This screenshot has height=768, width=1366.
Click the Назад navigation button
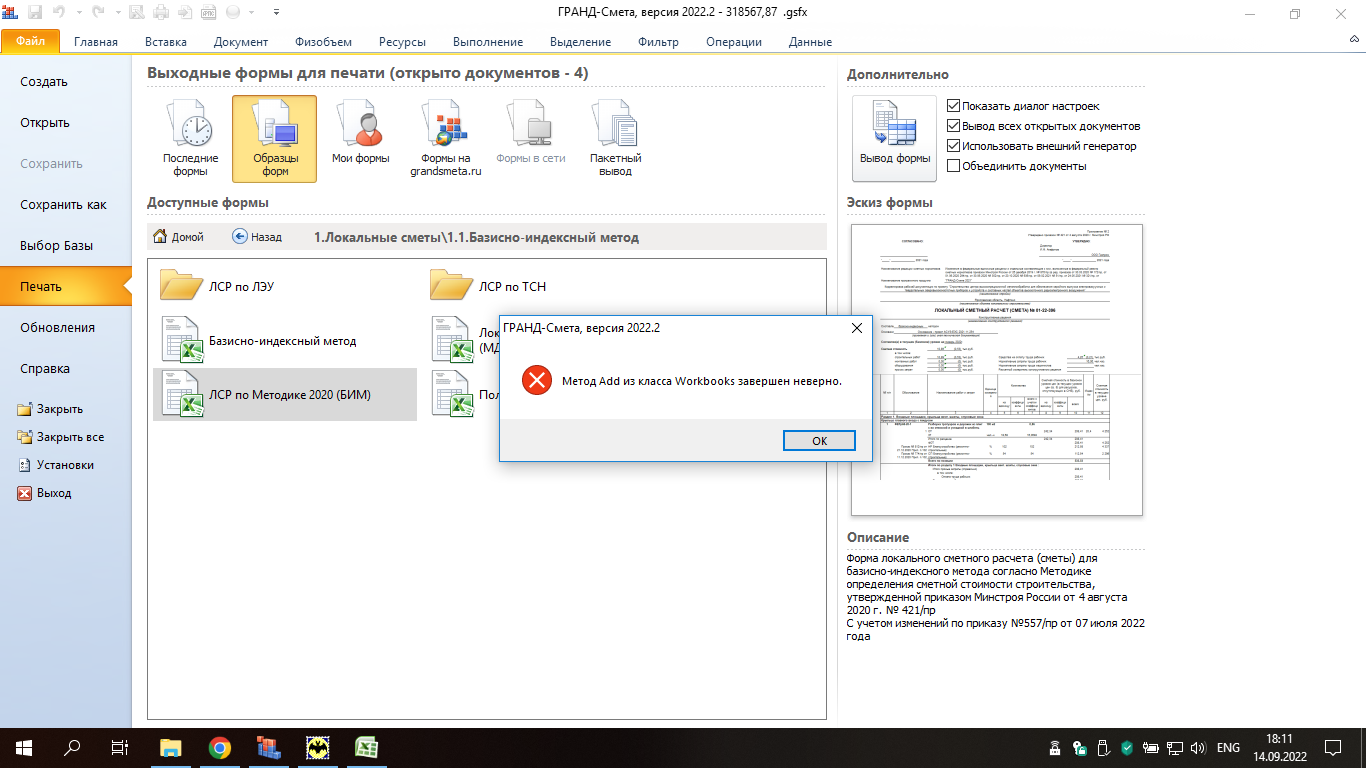[x=257, y=237]
